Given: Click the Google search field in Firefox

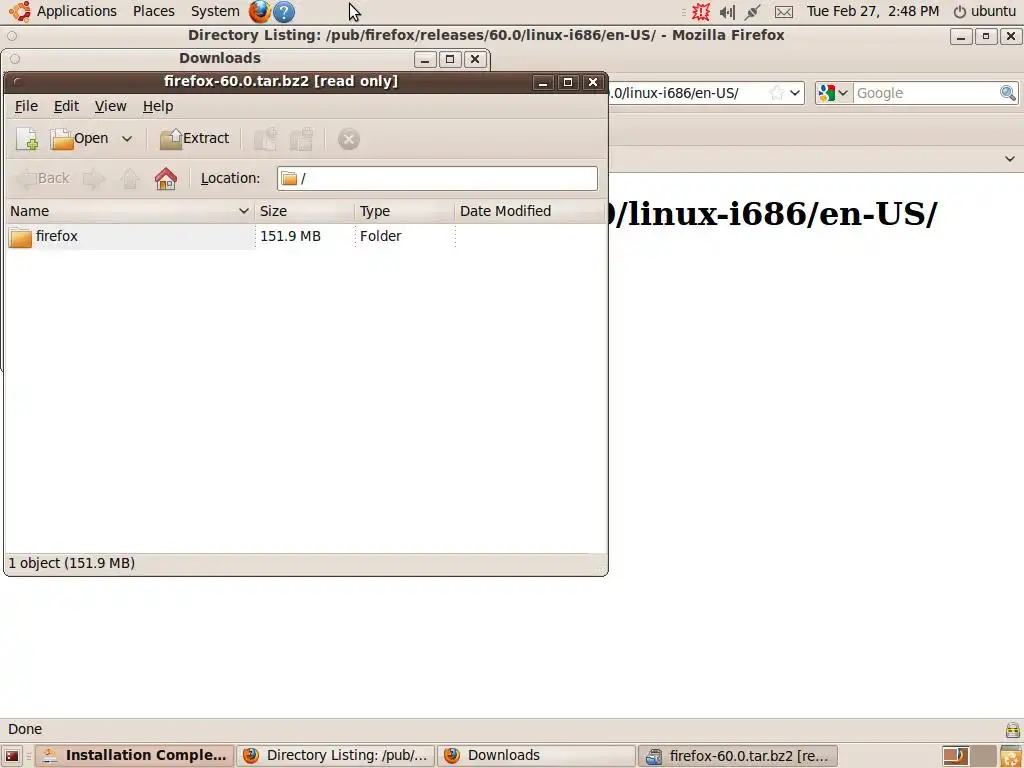Looking at the screenshot, I should click(x=926, y=93).
